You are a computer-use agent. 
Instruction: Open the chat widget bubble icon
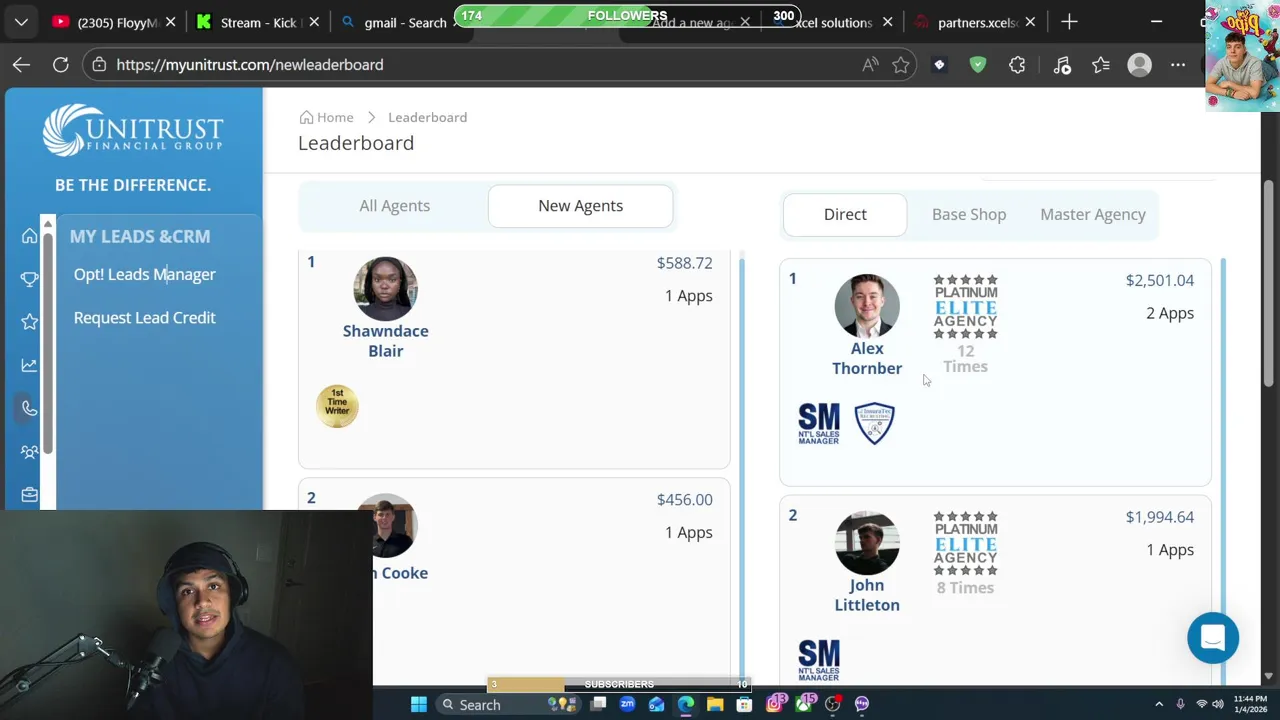coord(1213,638)
